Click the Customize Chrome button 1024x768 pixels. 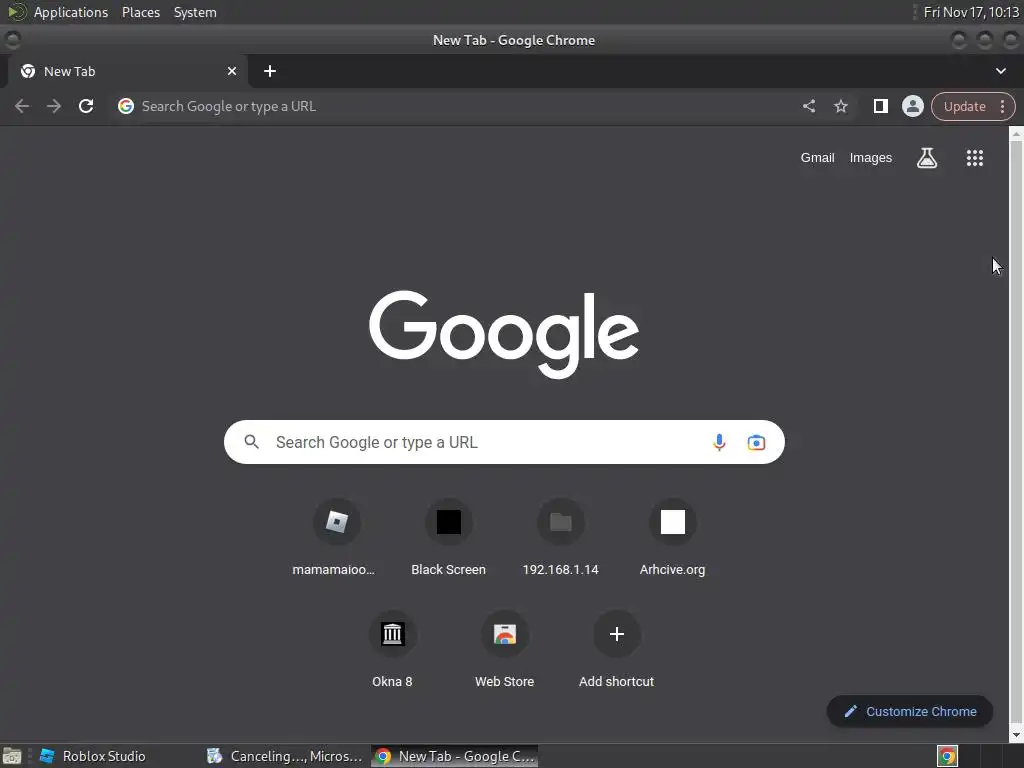910,712
